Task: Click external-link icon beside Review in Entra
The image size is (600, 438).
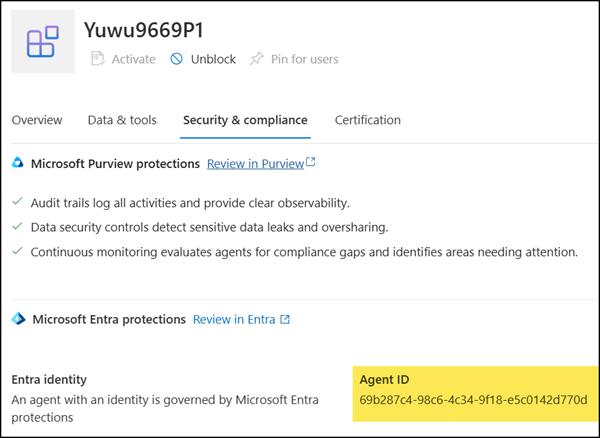Action: click(x=285, y=320)
